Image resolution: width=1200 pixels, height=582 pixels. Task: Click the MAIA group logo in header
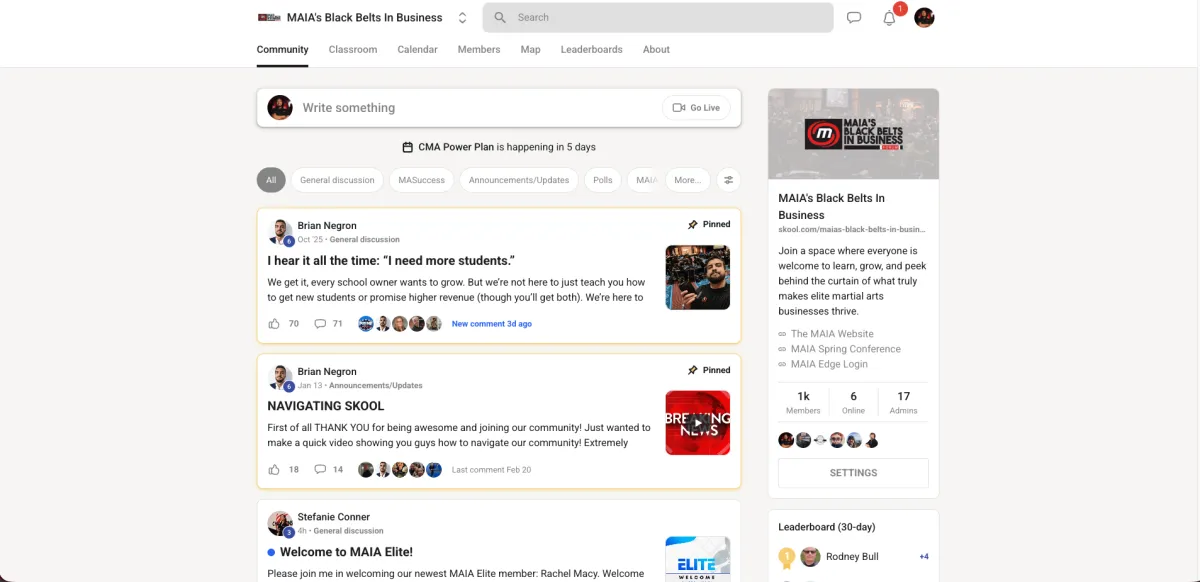click(268, 18)
